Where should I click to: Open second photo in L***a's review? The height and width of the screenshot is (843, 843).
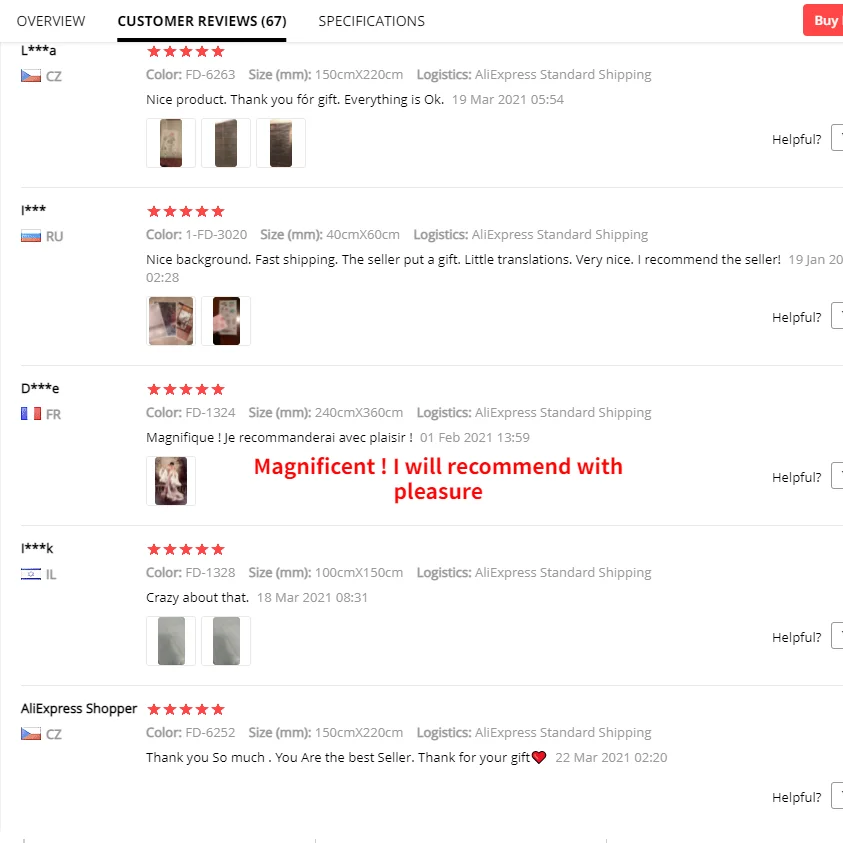click(x=226, y=143)
